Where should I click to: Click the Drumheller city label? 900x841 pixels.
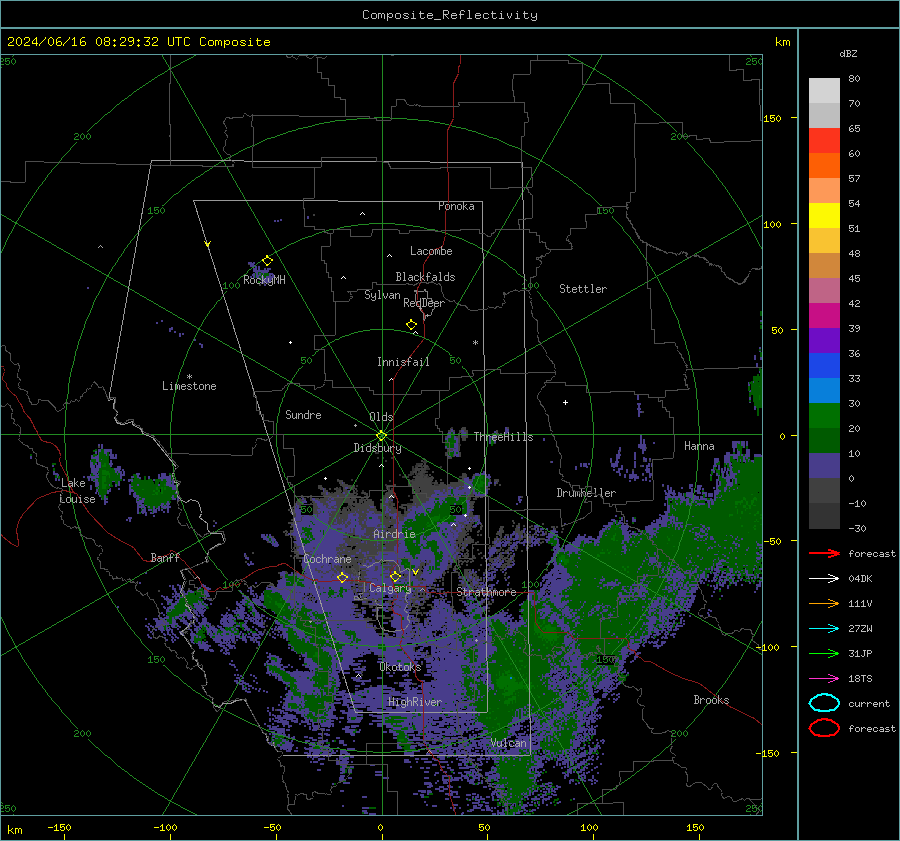[x=586, y=493]
